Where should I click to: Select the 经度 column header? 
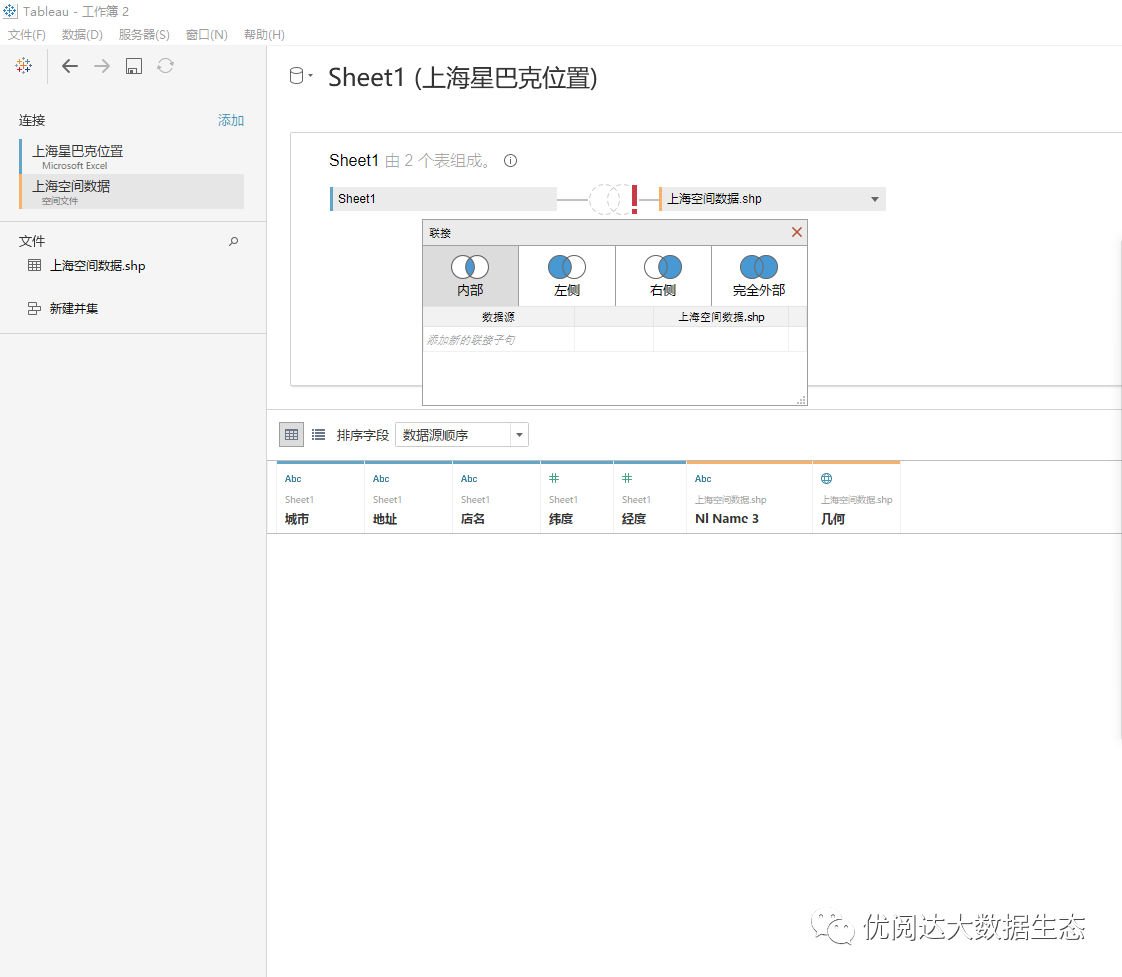[x=650, y=497]
